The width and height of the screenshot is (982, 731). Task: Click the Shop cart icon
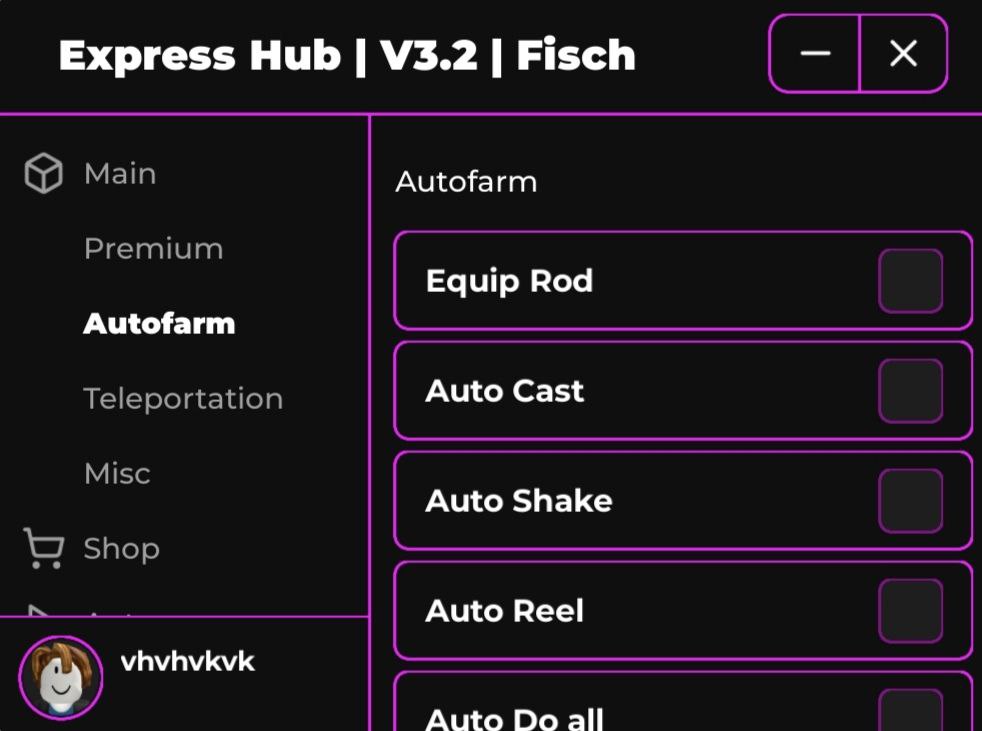click(43, 549)
